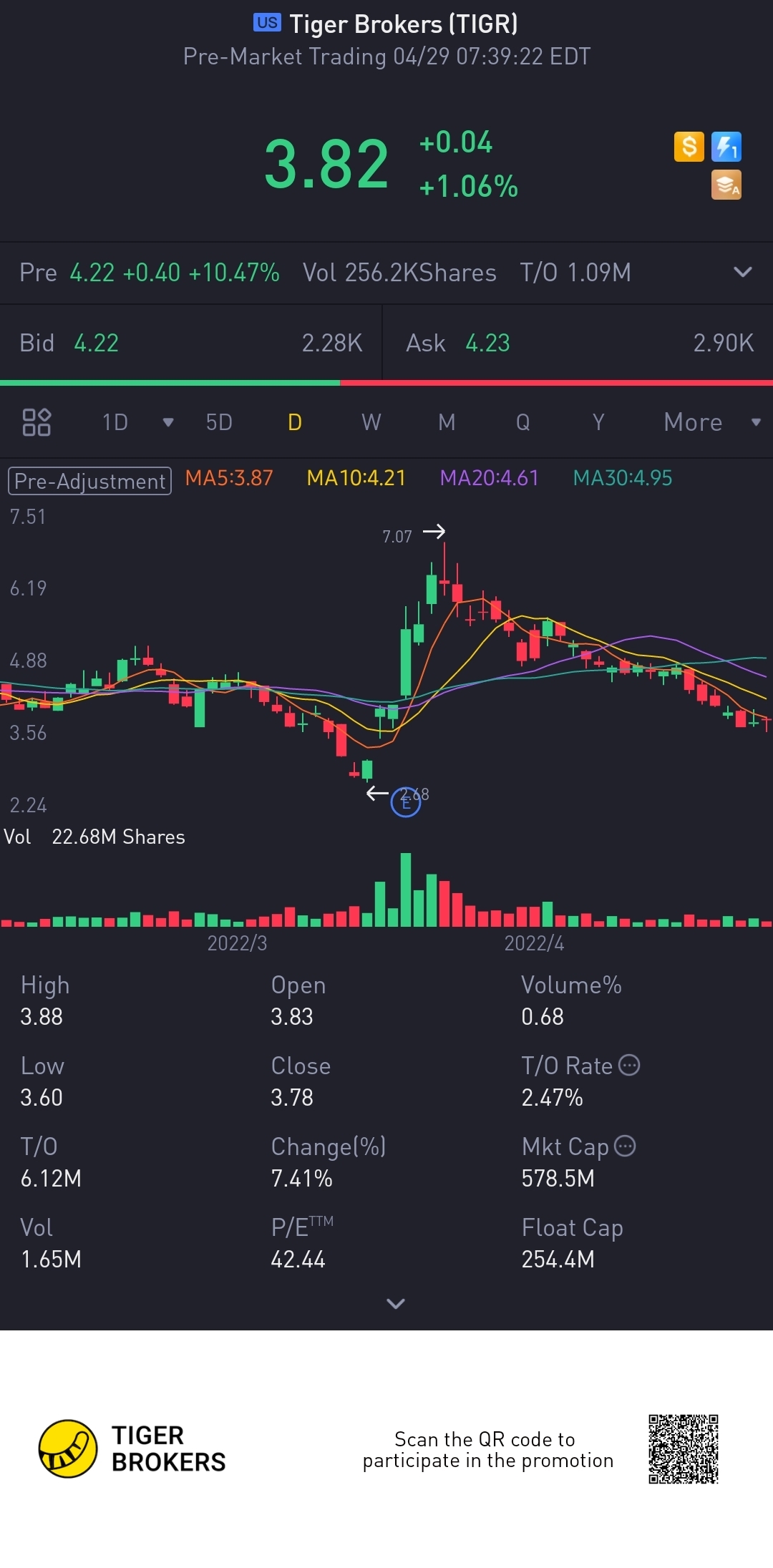Tap the Volume% 0.68 stat

(571, 1000)
